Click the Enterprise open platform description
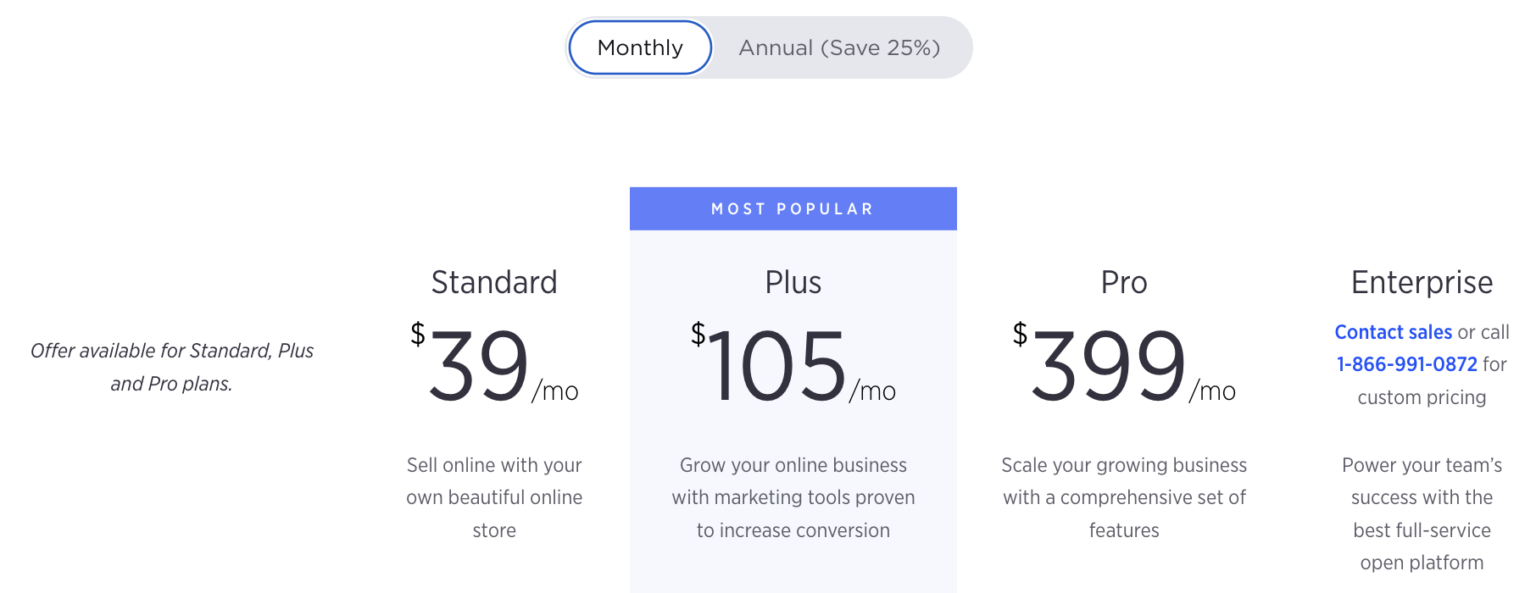This screenshot has height=593, width=1536. coord(1422,514)
